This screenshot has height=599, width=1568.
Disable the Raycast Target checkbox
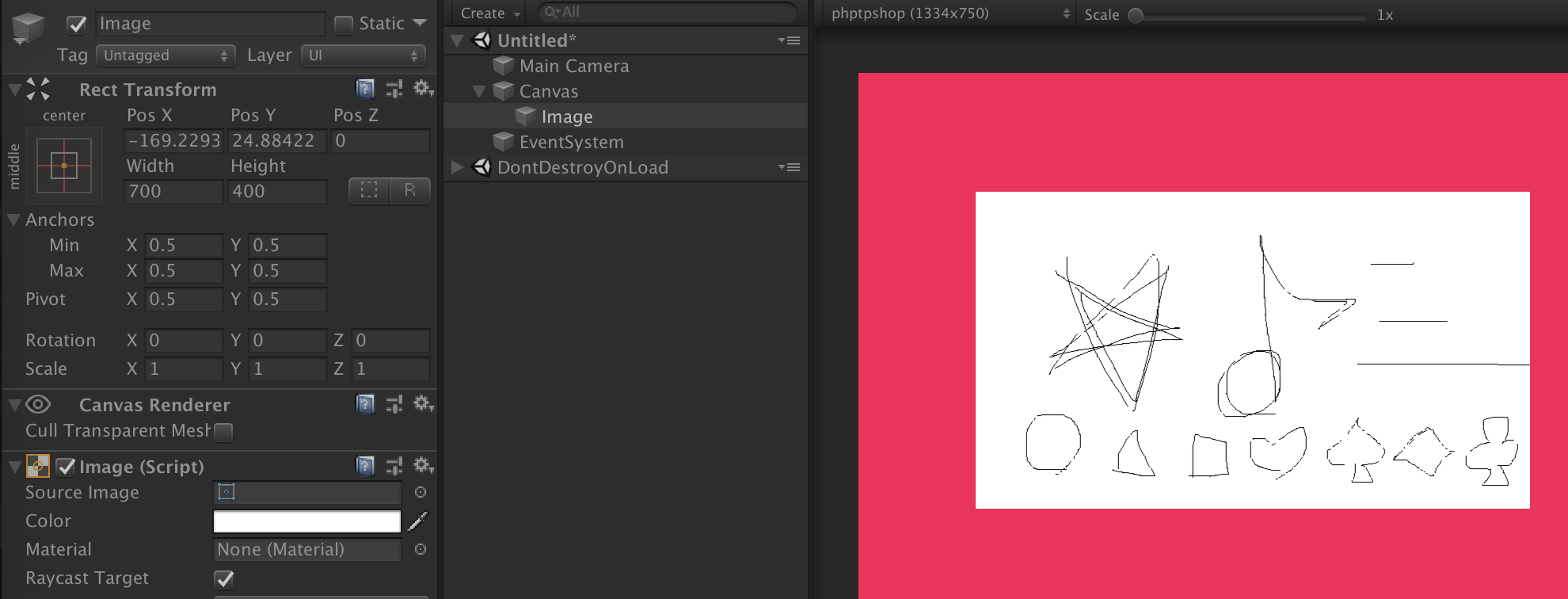(x=224, y=578)
